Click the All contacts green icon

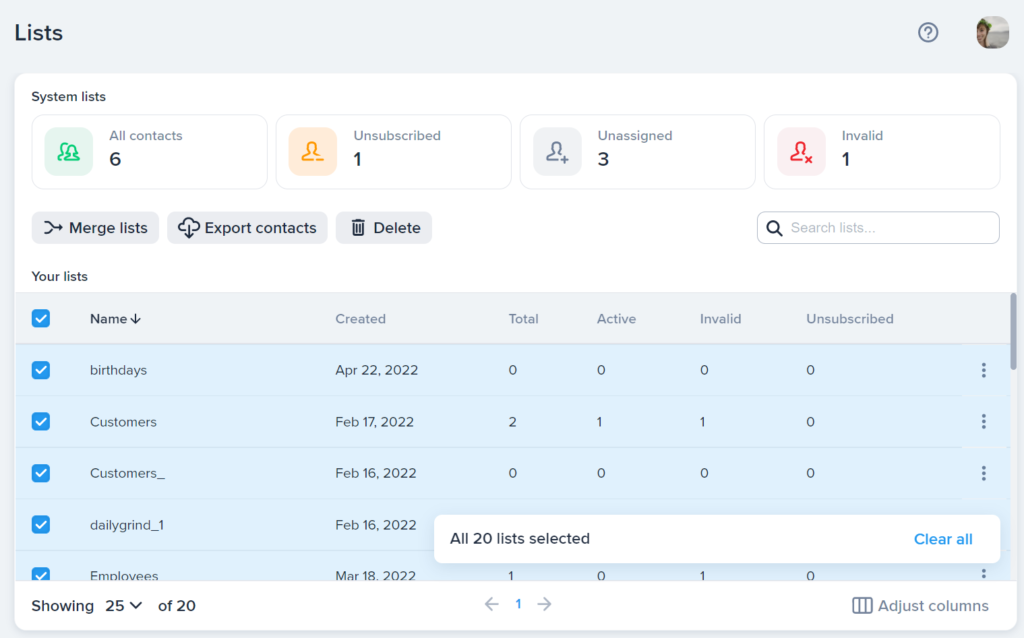[69, 151]
